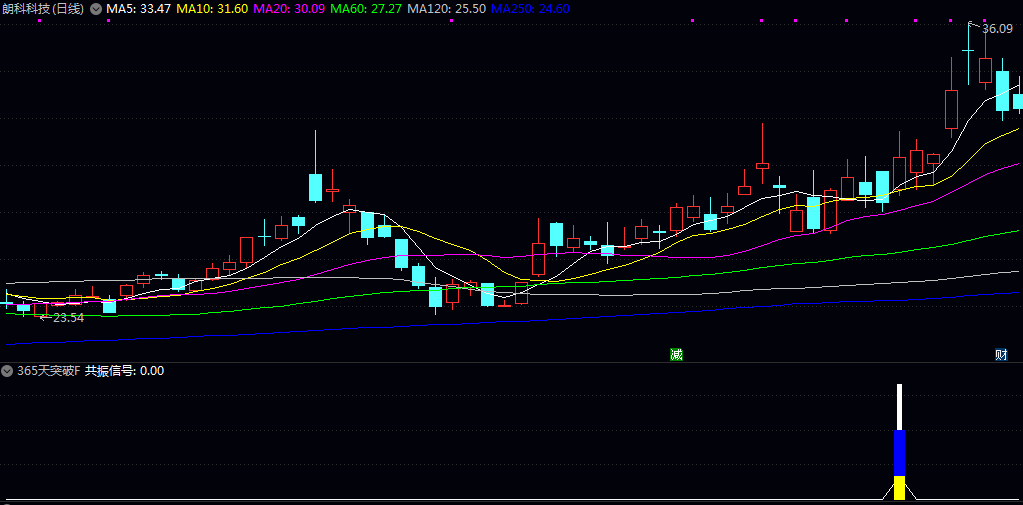Viewport: 1023px width, 505px height.
Task: Click the MA120: 25.50 label
Action: coord(446,9)
